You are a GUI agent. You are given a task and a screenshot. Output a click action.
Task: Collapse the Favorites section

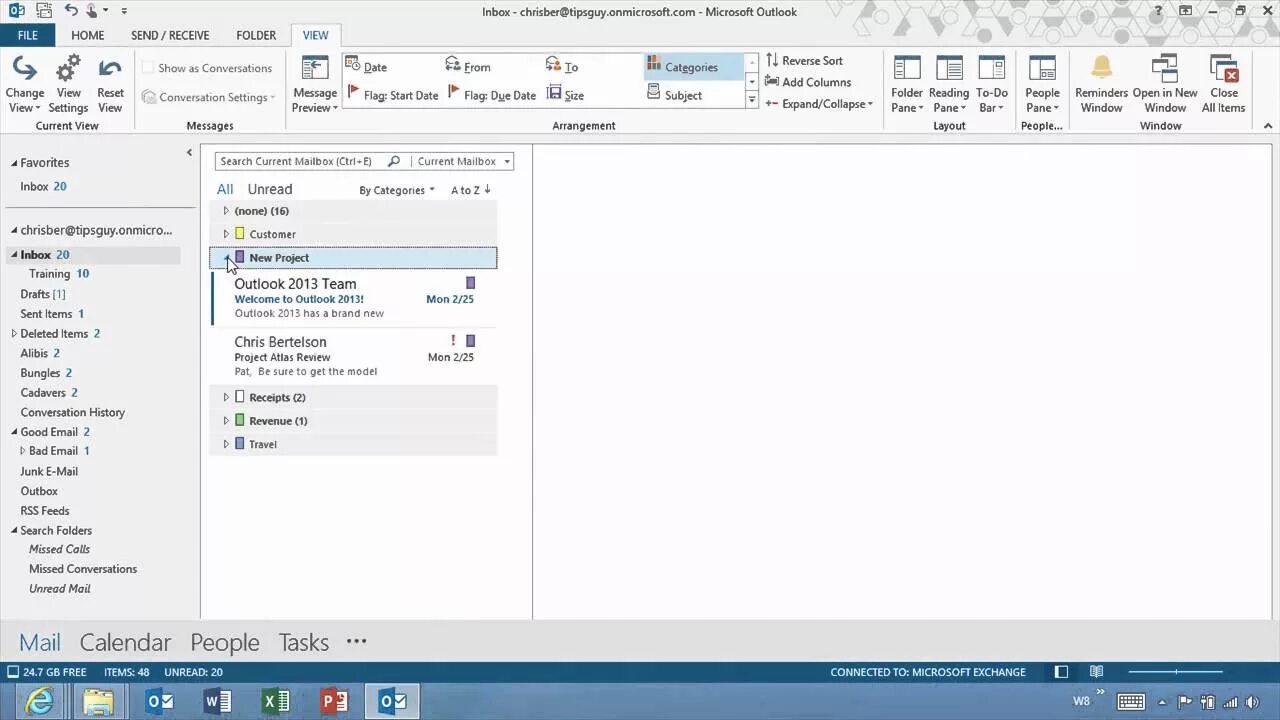[14, 163]
